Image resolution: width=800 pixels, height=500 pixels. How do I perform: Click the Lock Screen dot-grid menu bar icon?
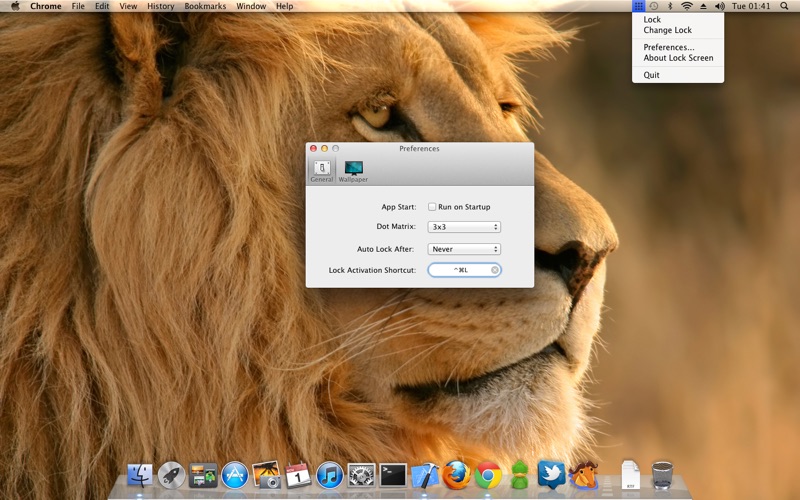[x=638, y=6]
